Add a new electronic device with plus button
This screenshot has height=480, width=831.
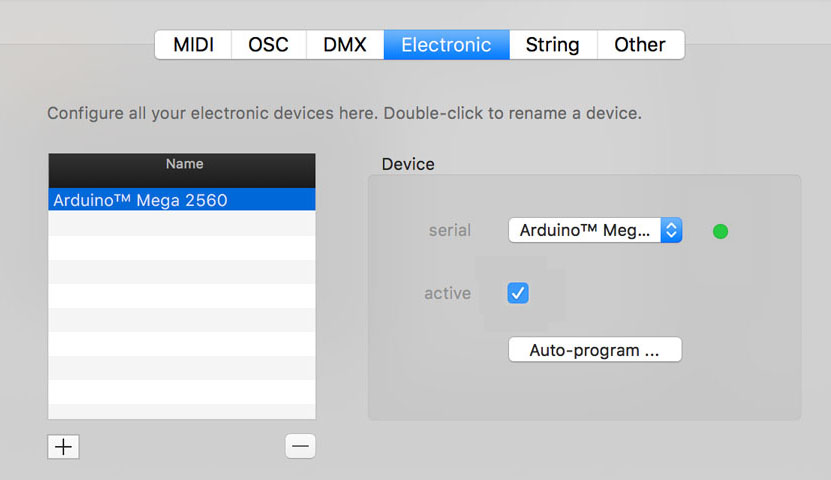point(63,447)
